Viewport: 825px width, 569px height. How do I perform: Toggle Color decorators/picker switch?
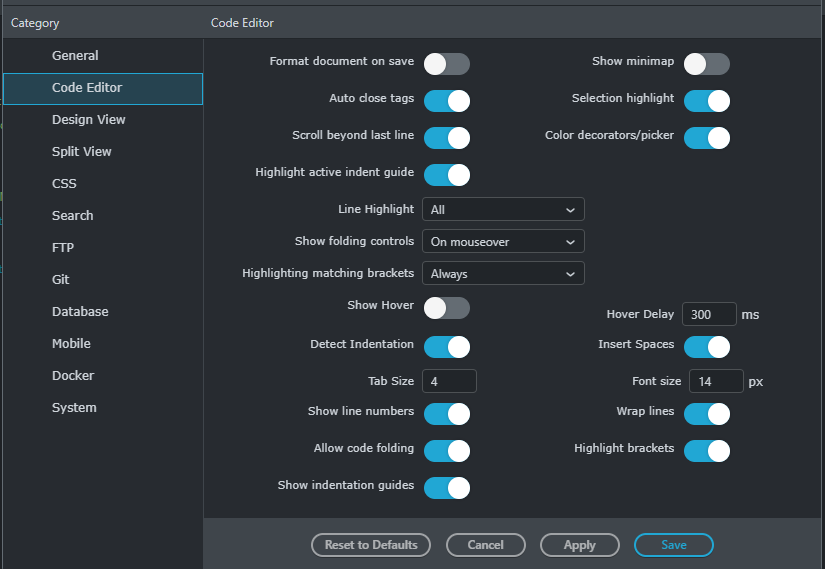[x=707, y=138]
